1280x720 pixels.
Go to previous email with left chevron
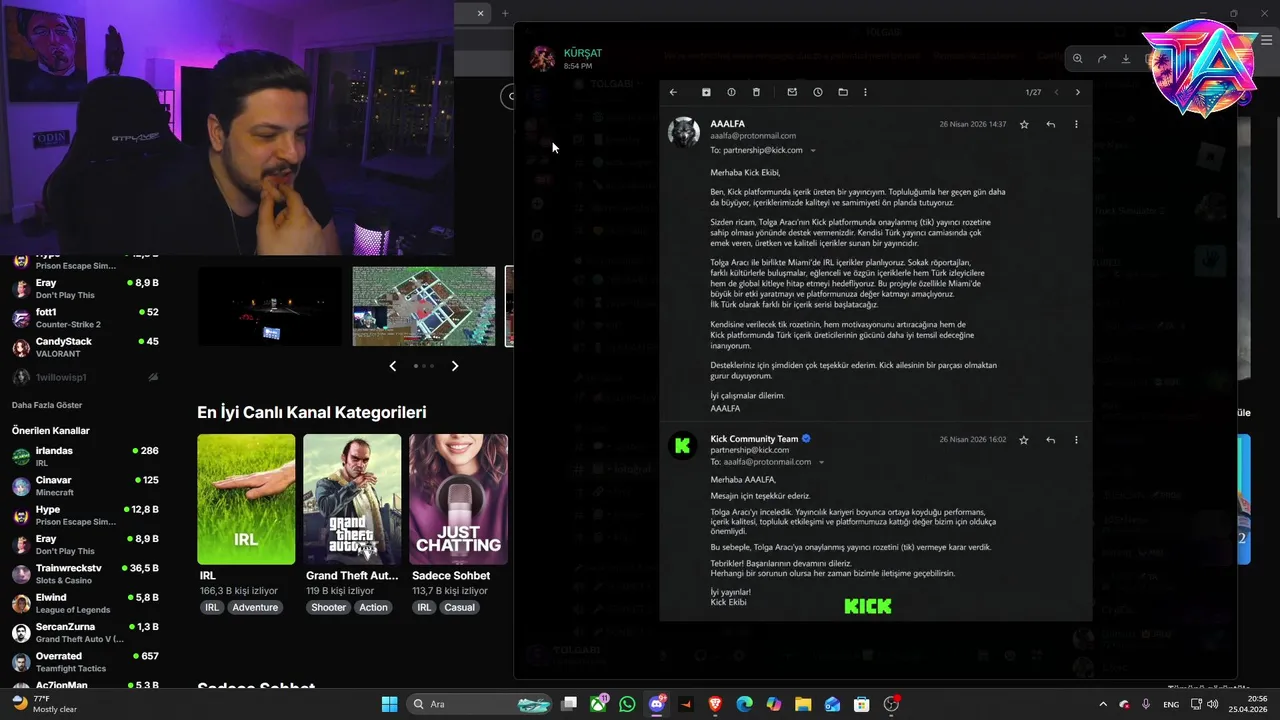tap(1056, 92)
